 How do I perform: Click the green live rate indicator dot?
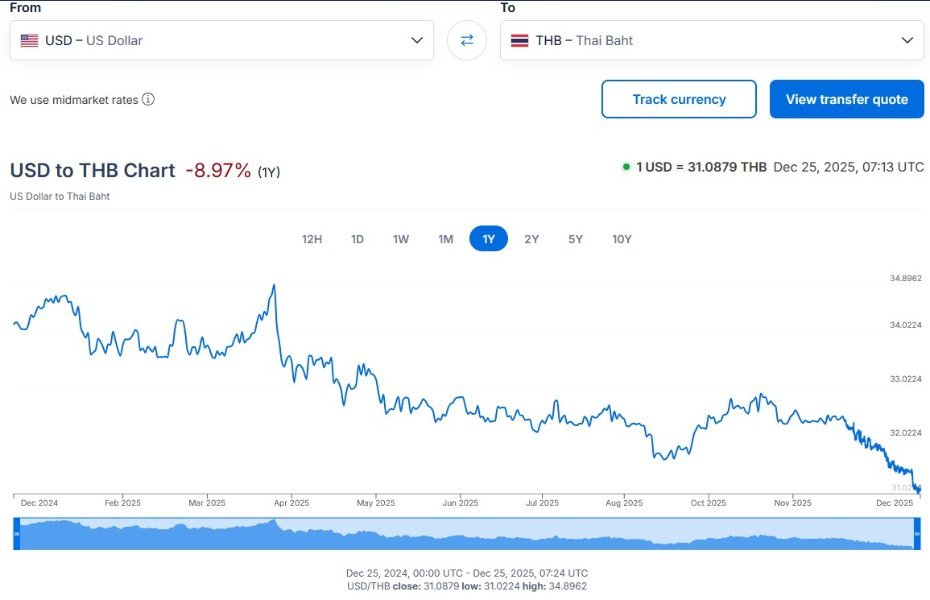coord(626,167)
